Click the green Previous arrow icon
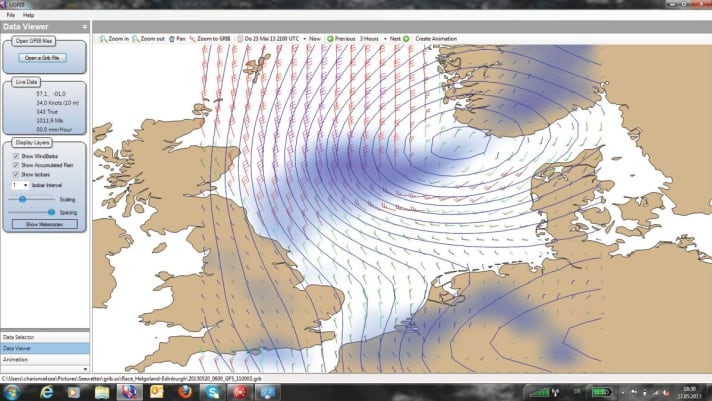This screenshot has height=401, width=712. click(x=330, y=39)
